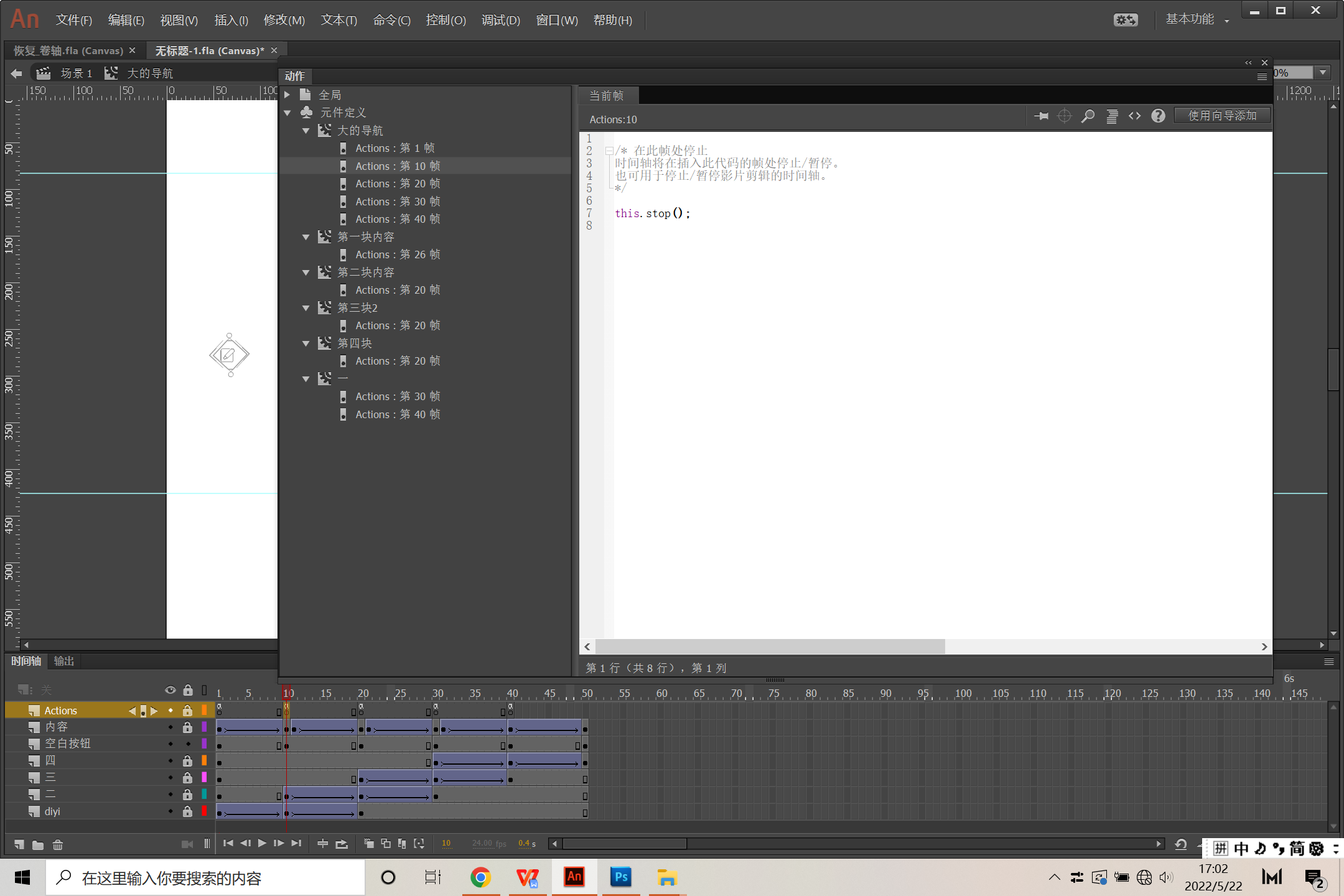The height and width of the screenshot is (896, 1344).
Task: Select Actions: 第 30 帧 under 大的导航
Action: [397, 202]
